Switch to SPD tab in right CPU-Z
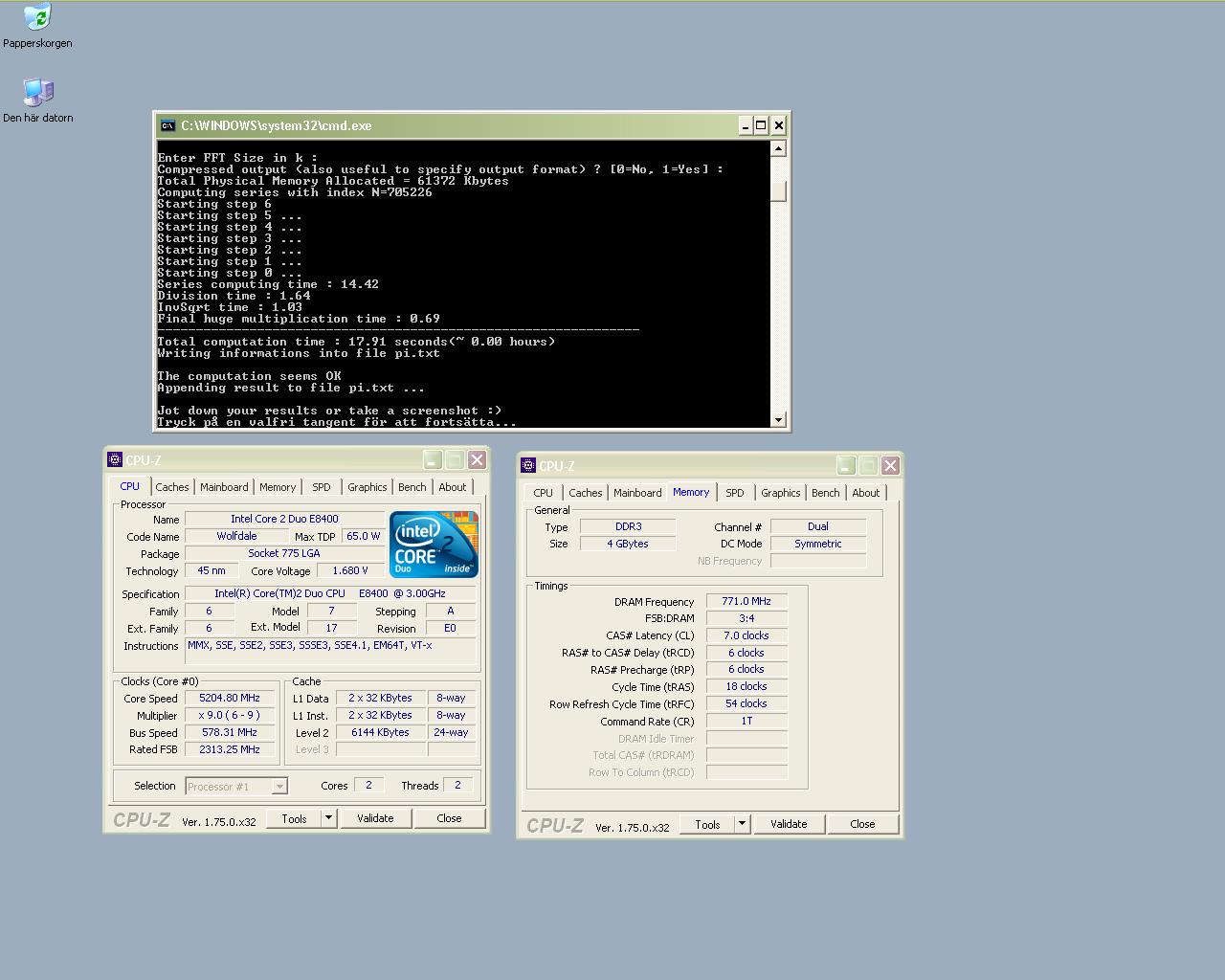The image size is (1225, 980). click(x=735, y=493)
